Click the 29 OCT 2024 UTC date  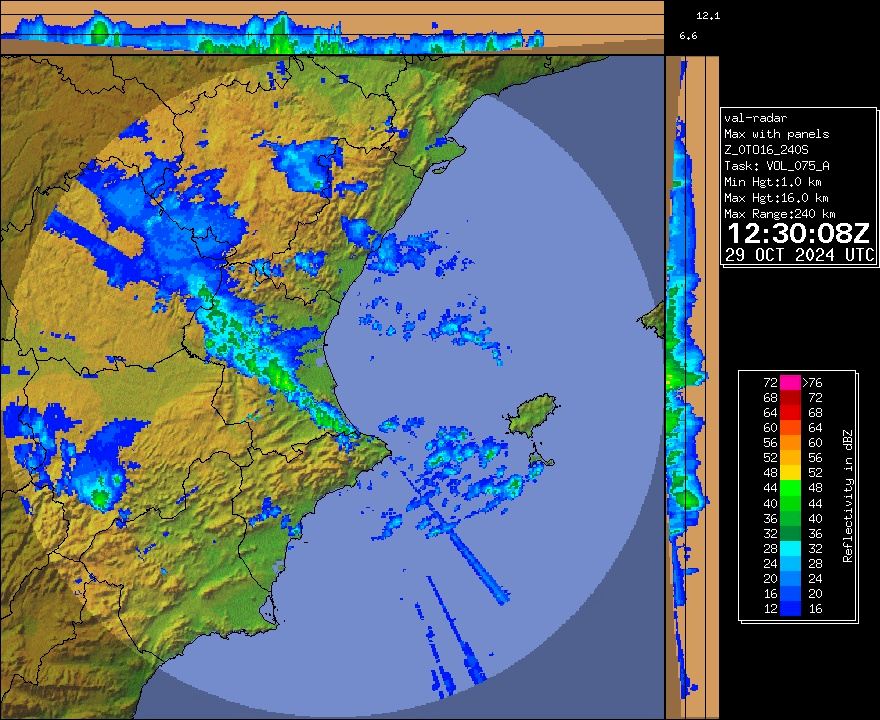[799, 255]
